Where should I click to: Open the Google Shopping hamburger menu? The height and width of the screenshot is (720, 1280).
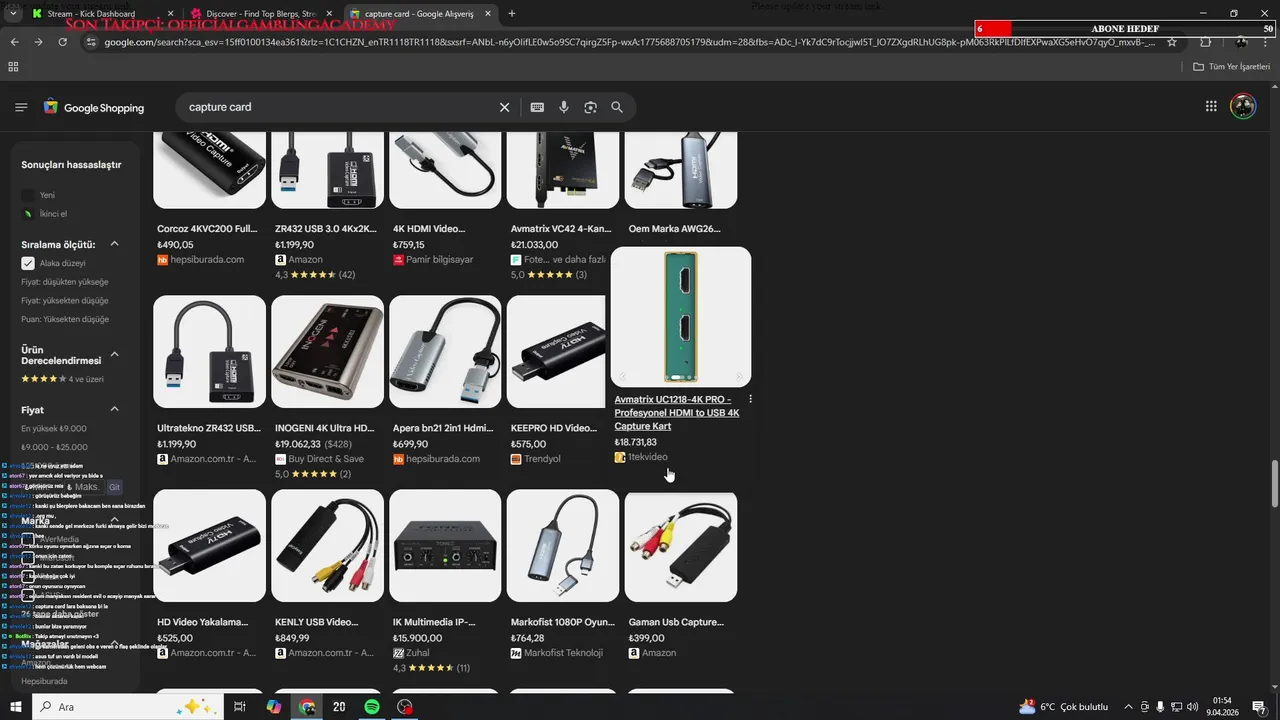(21, 107)
